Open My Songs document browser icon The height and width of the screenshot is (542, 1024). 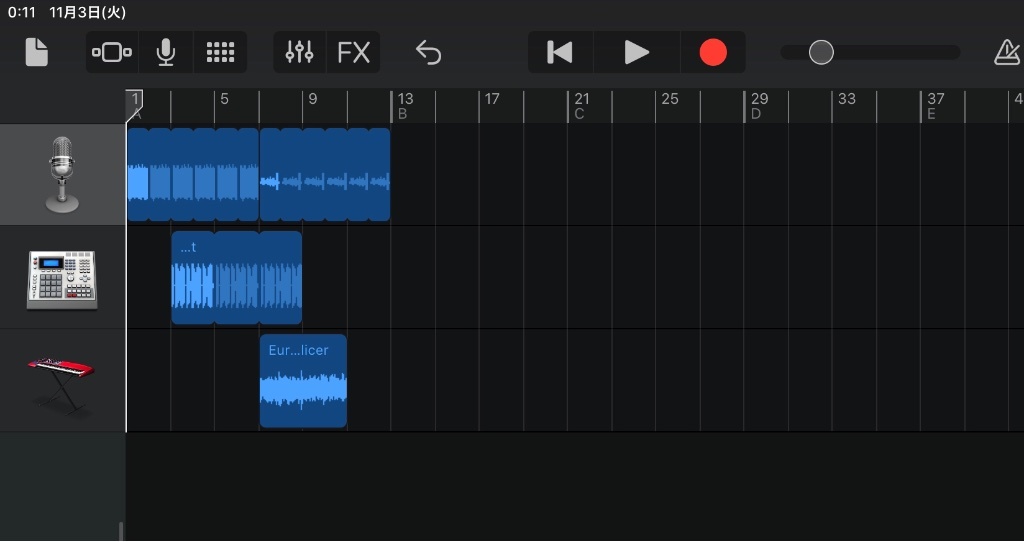click(x=37, y=52)
